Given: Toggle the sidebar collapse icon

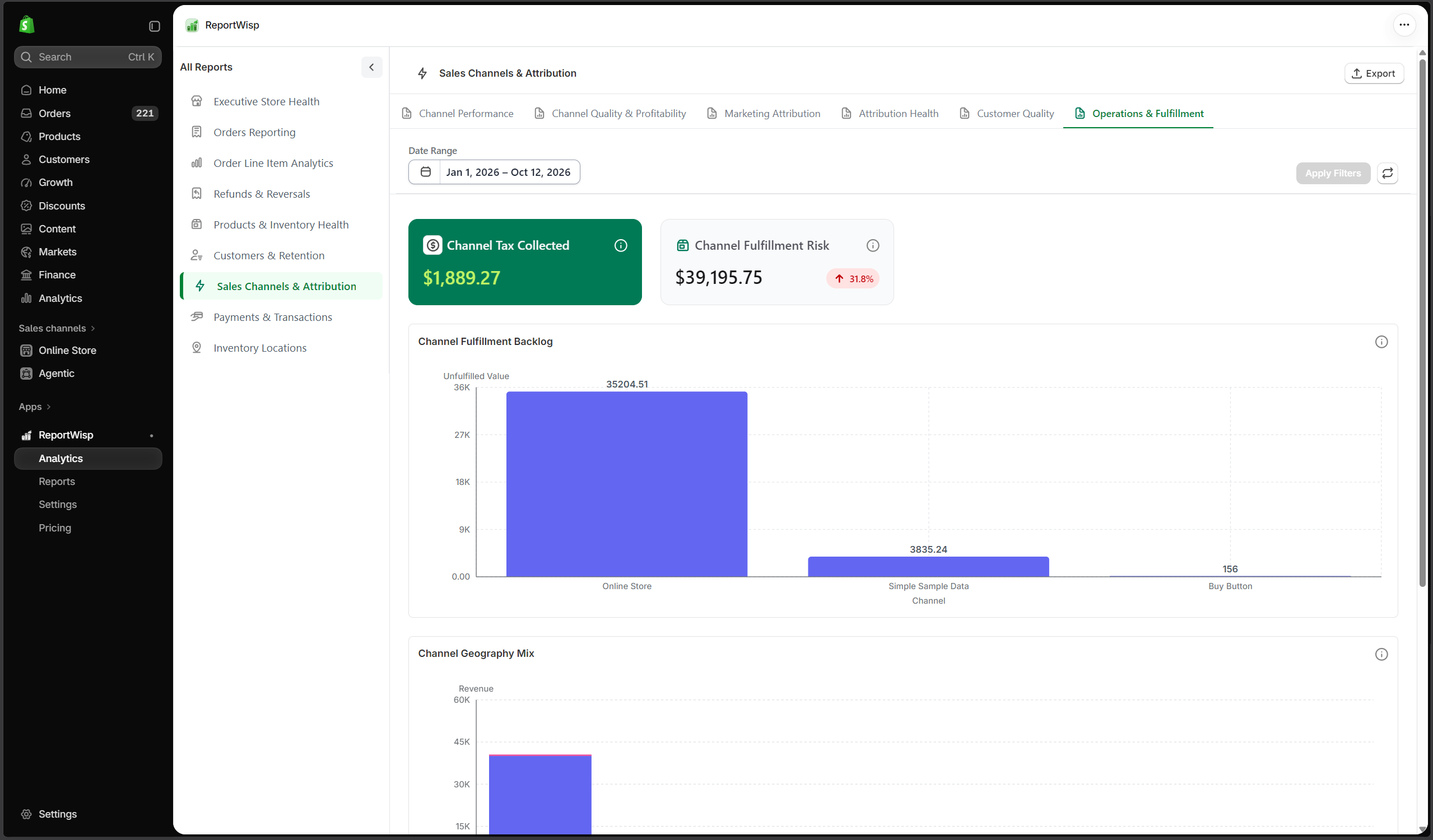Looking at the screenshot, I should [154, 26].
